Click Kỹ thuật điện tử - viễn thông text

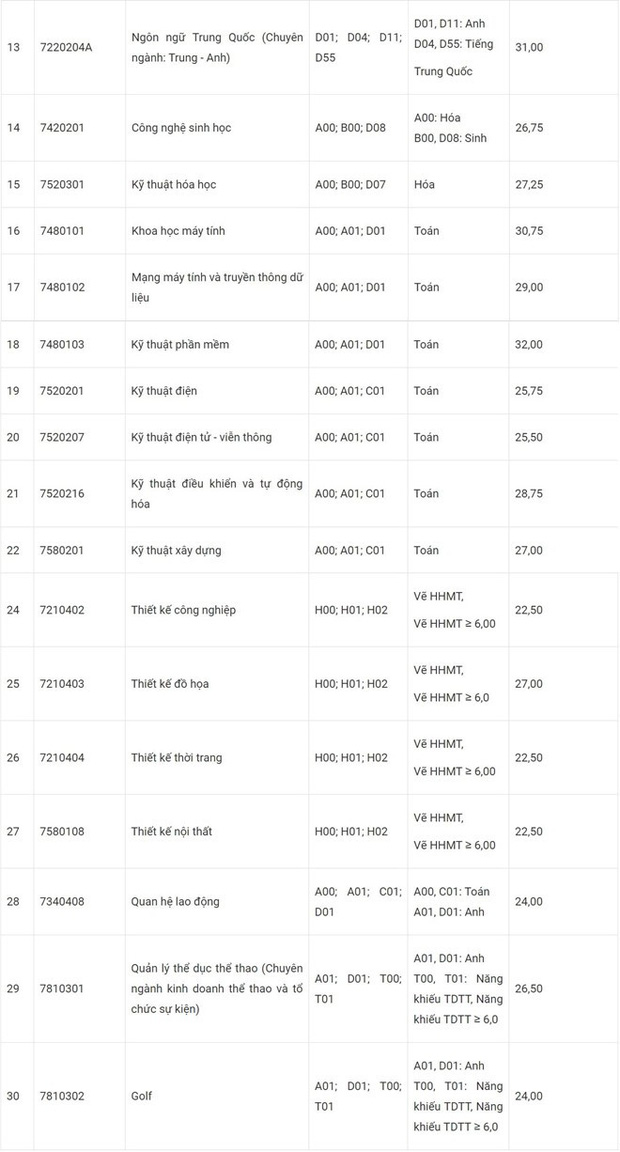pos(201,438)
